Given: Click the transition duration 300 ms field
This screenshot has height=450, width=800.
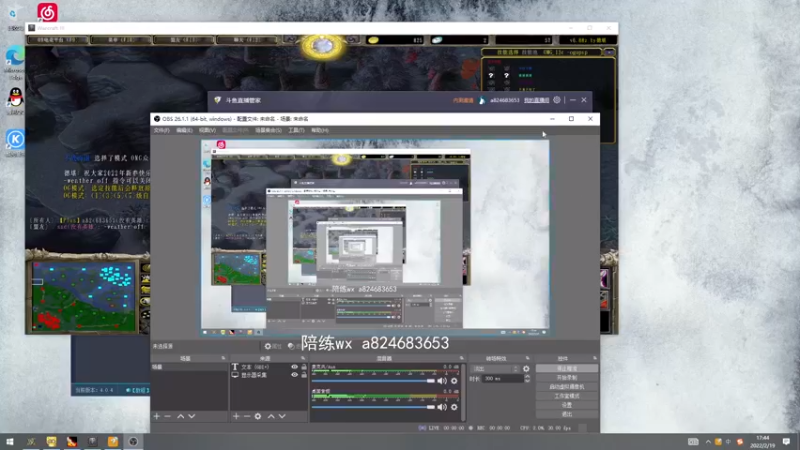Looking at the screenshot, I should point(502,379).
